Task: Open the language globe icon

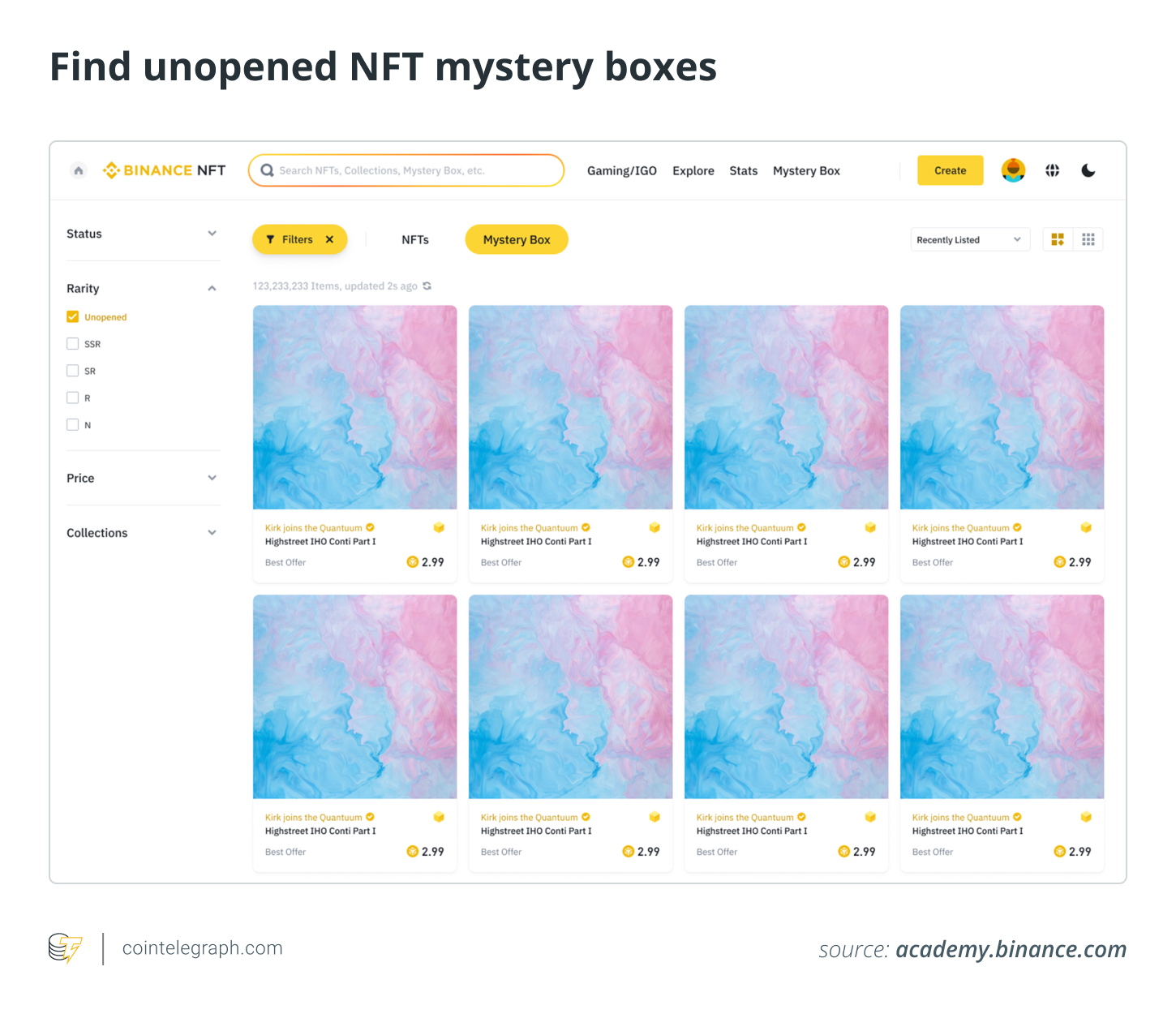Action: (1052, 170)
